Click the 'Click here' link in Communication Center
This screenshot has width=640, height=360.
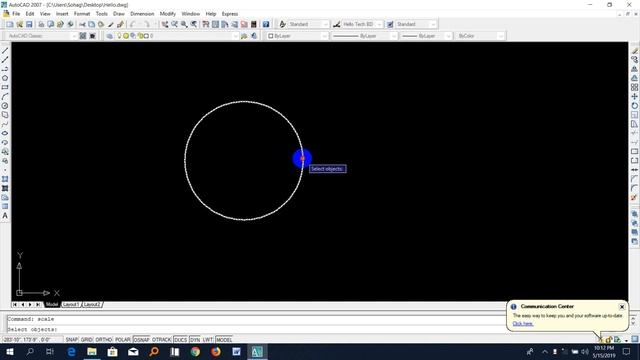pyautogui.click(x=523, y=324)
